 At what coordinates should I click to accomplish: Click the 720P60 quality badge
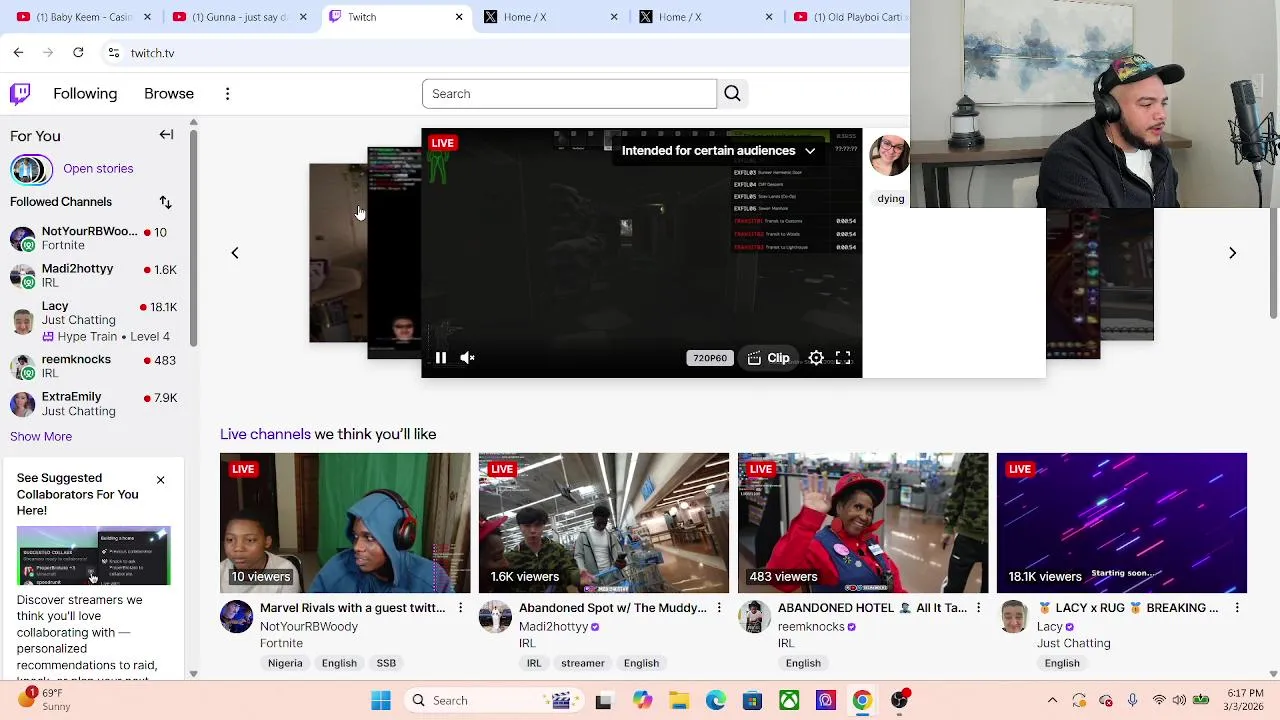pyautogui.click(x=710, y=358)
